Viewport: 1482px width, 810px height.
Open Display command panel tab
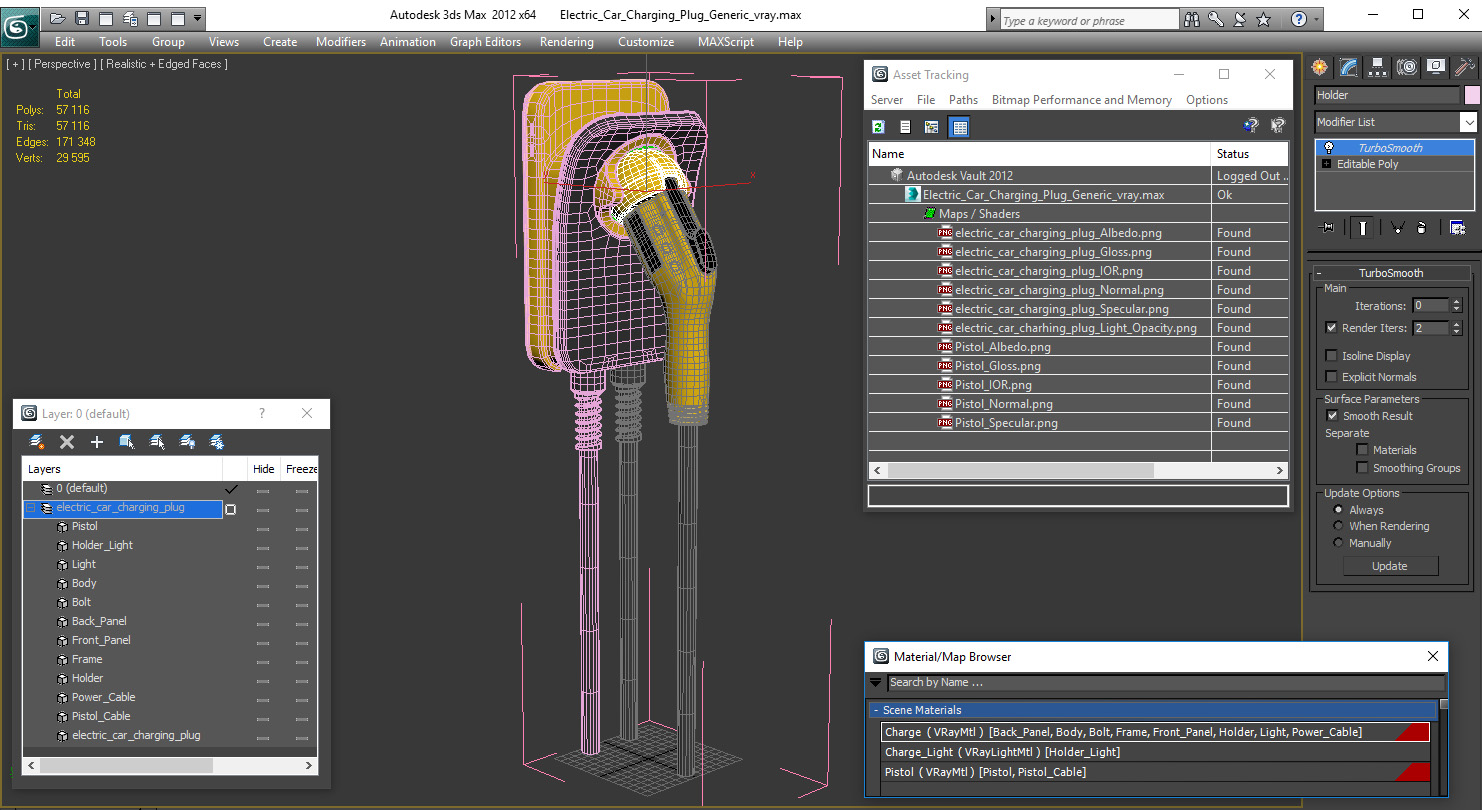(1436, 67)
